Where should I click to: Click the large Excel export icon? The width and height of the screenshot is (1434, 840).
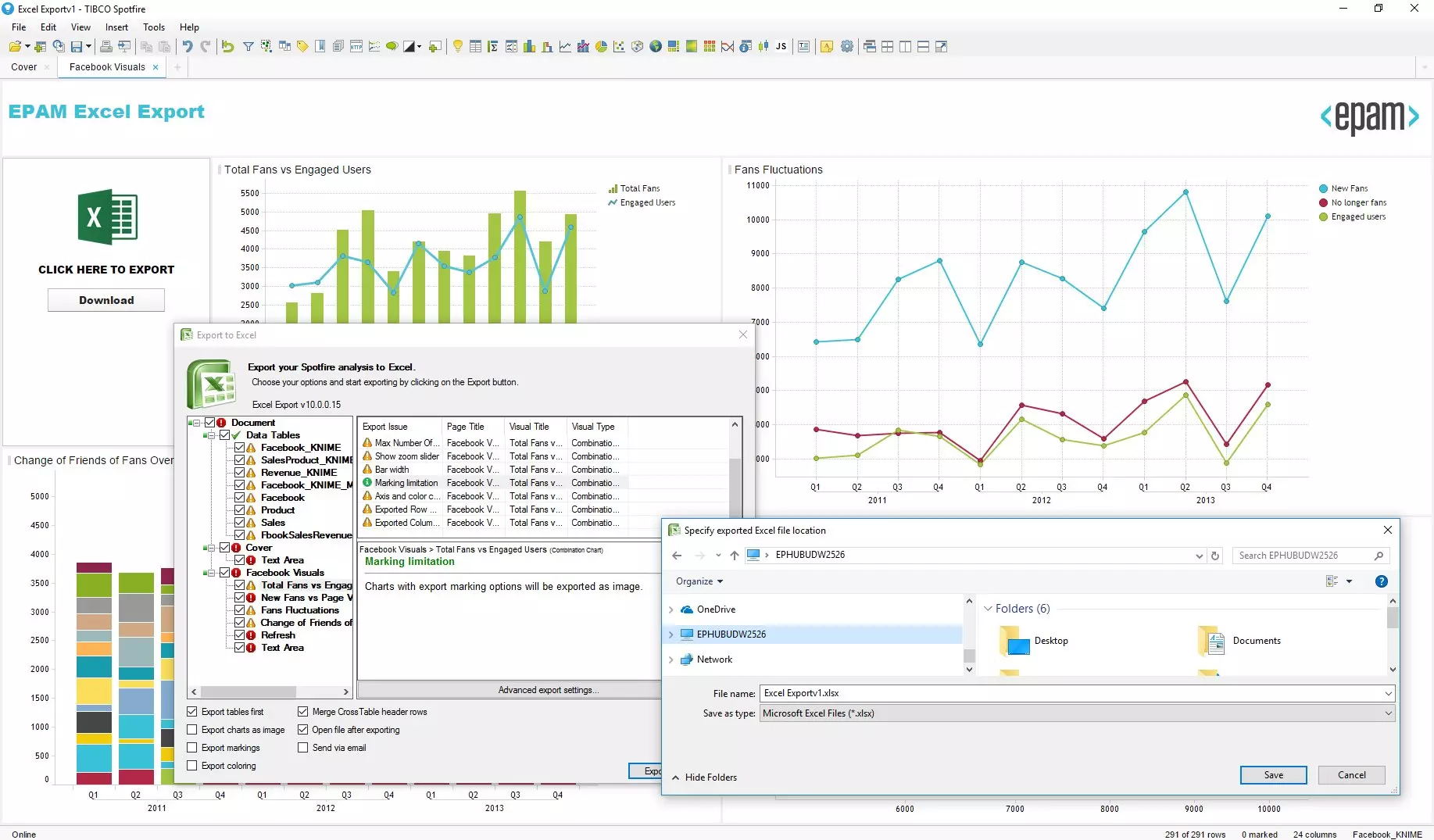pyautogui.click(x=107, y=216)
